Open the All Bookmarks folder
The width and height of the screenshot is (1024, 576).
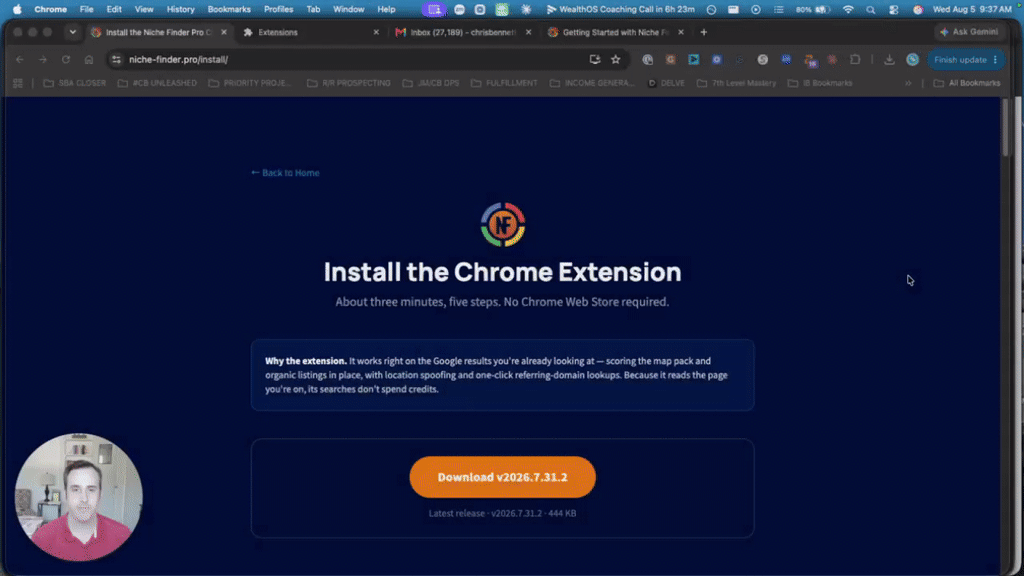(x=967, y=83)
